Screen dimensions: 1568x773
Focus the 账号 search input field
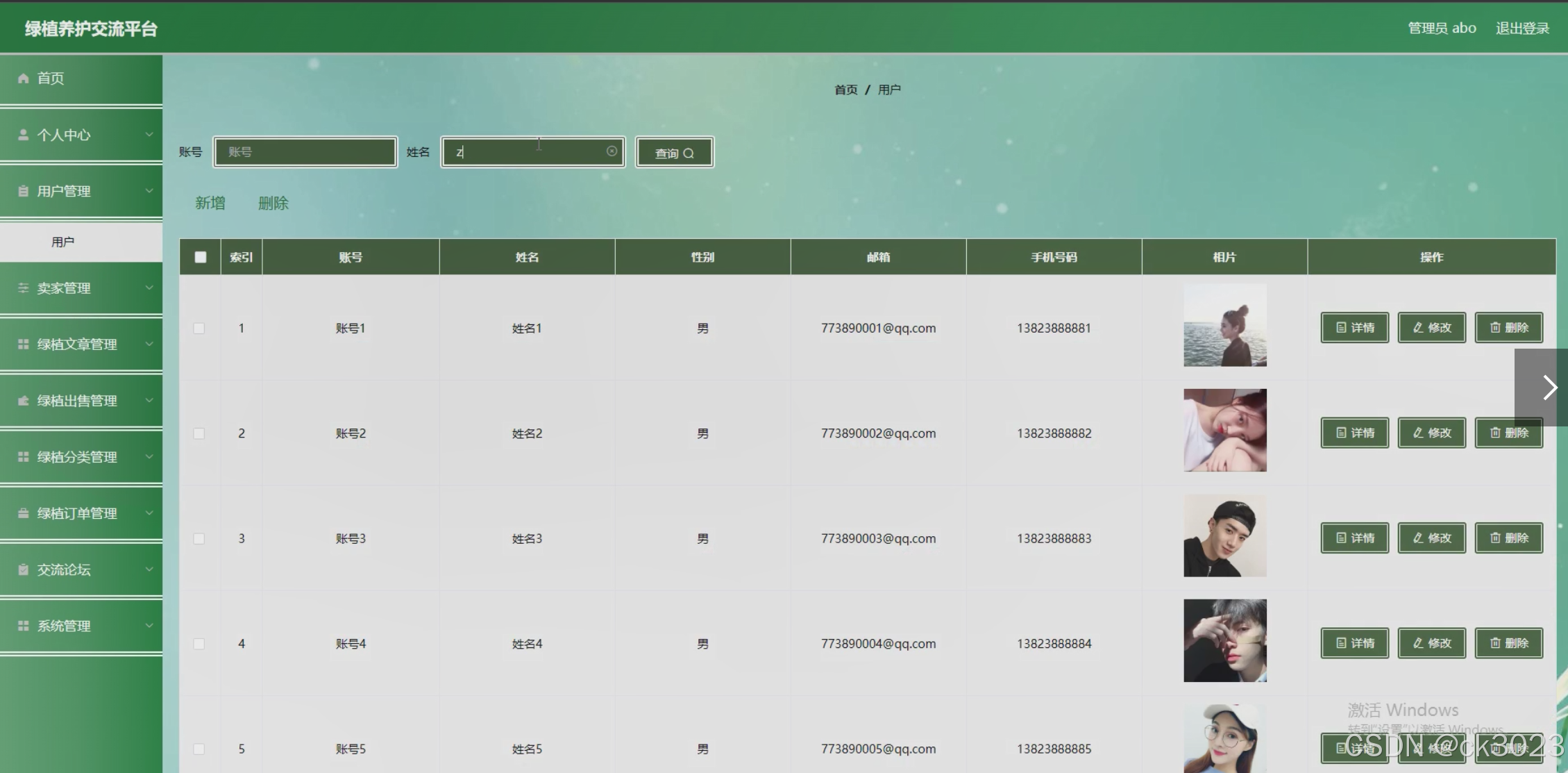[305, 152]
